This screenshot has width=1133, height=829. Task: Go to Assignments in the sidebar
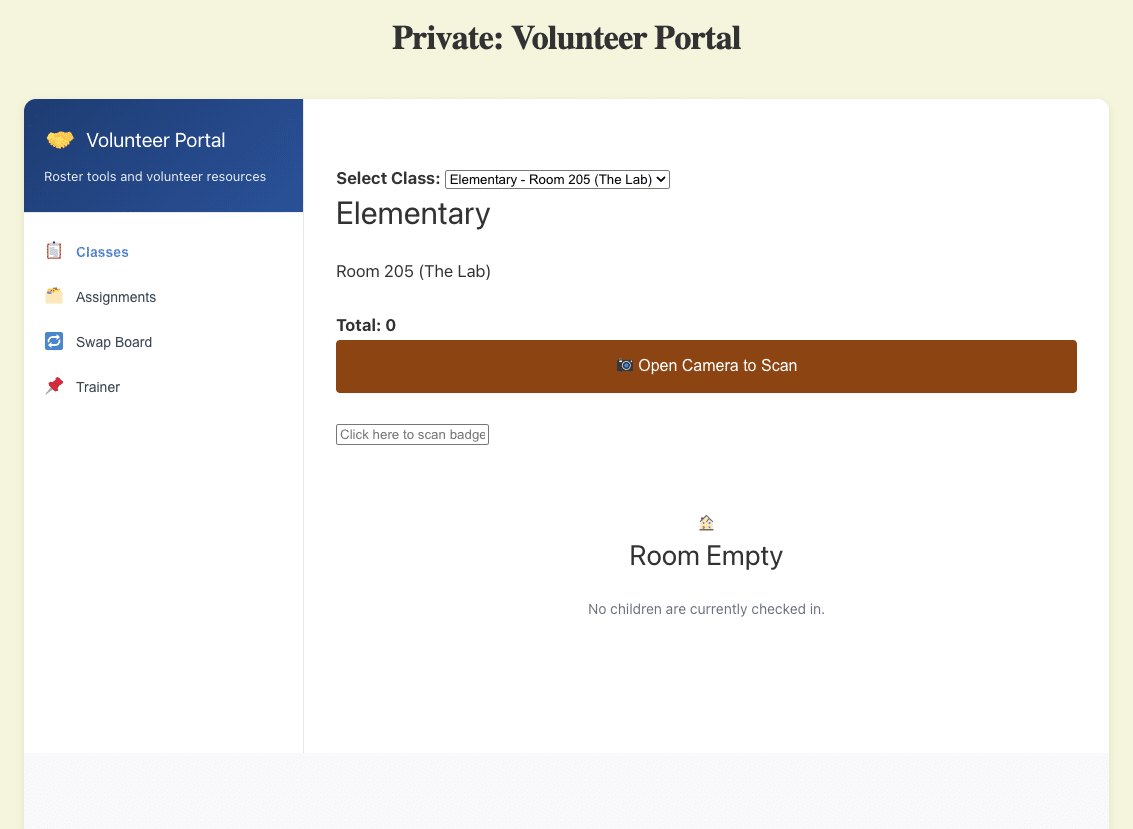coord(116,297)
